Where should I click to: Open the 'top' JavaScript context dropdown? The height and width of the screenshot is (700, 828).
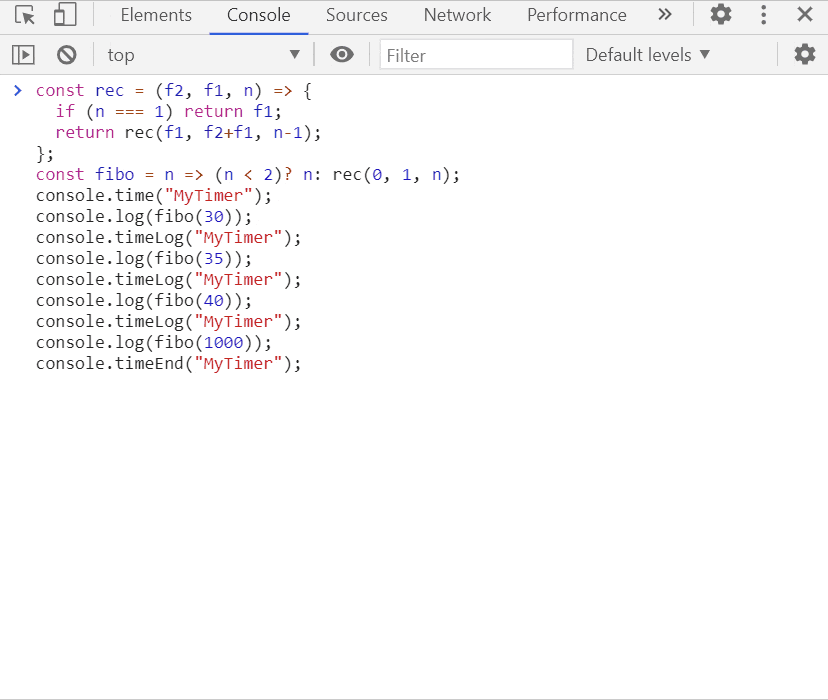(x=203, y=55)
